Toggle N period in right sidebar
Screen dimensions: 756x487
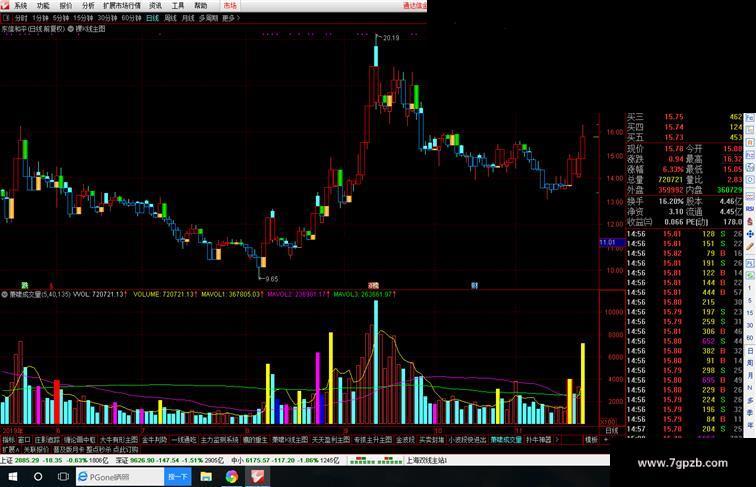(750, 388)
